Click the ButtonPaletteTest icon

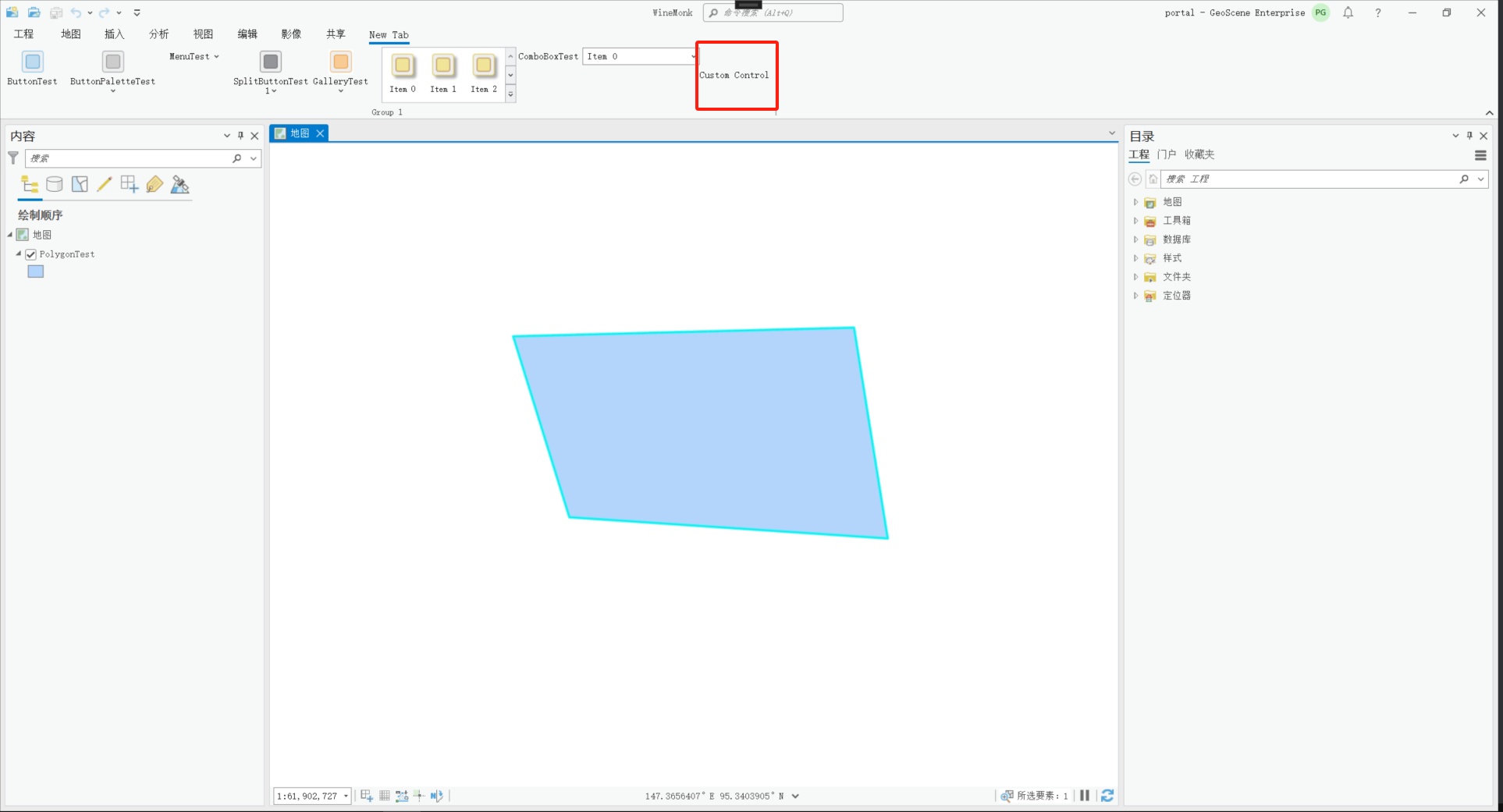pyautogui.click(x=113, y=61)
